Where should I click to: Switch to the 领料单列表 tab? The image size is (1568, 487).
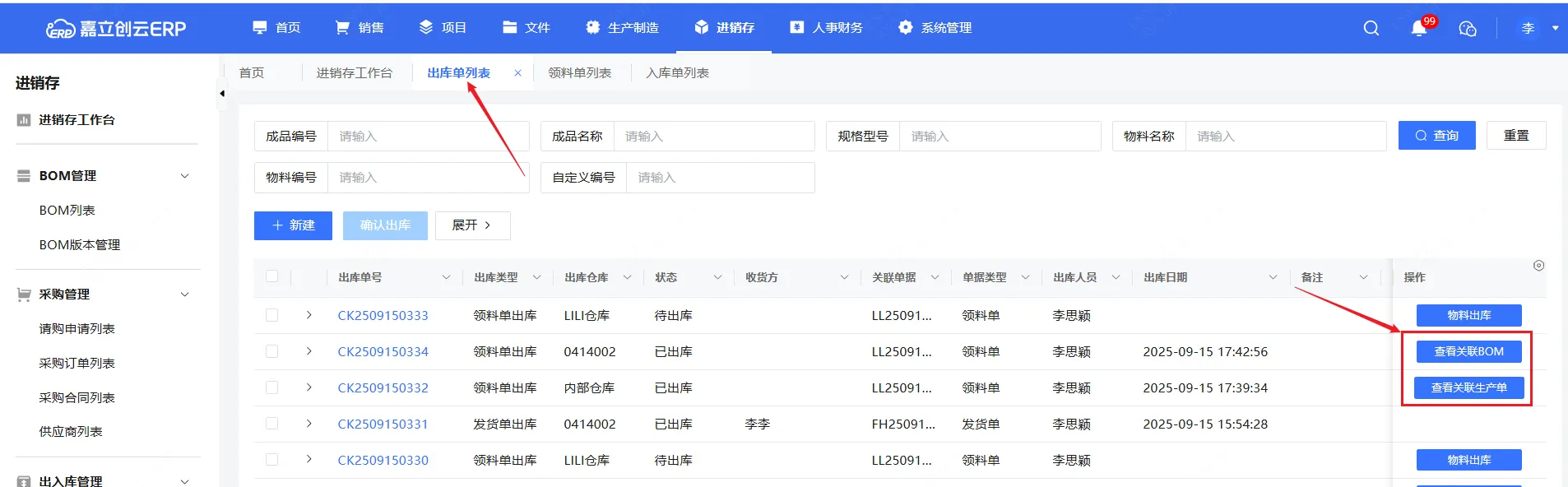[x=580, y=73]
